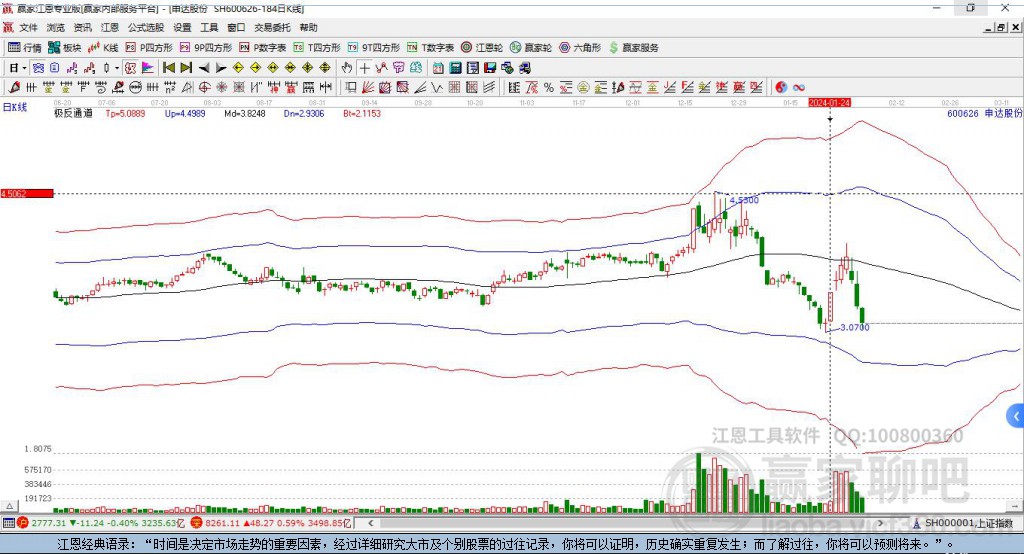Expand the candlestick style dropdown arrow

[117, 68]
